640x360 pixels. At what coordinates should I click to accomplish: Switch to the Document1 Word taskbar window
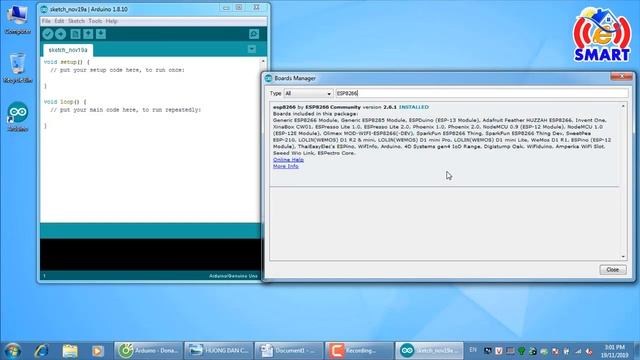[x=289, y=351]
